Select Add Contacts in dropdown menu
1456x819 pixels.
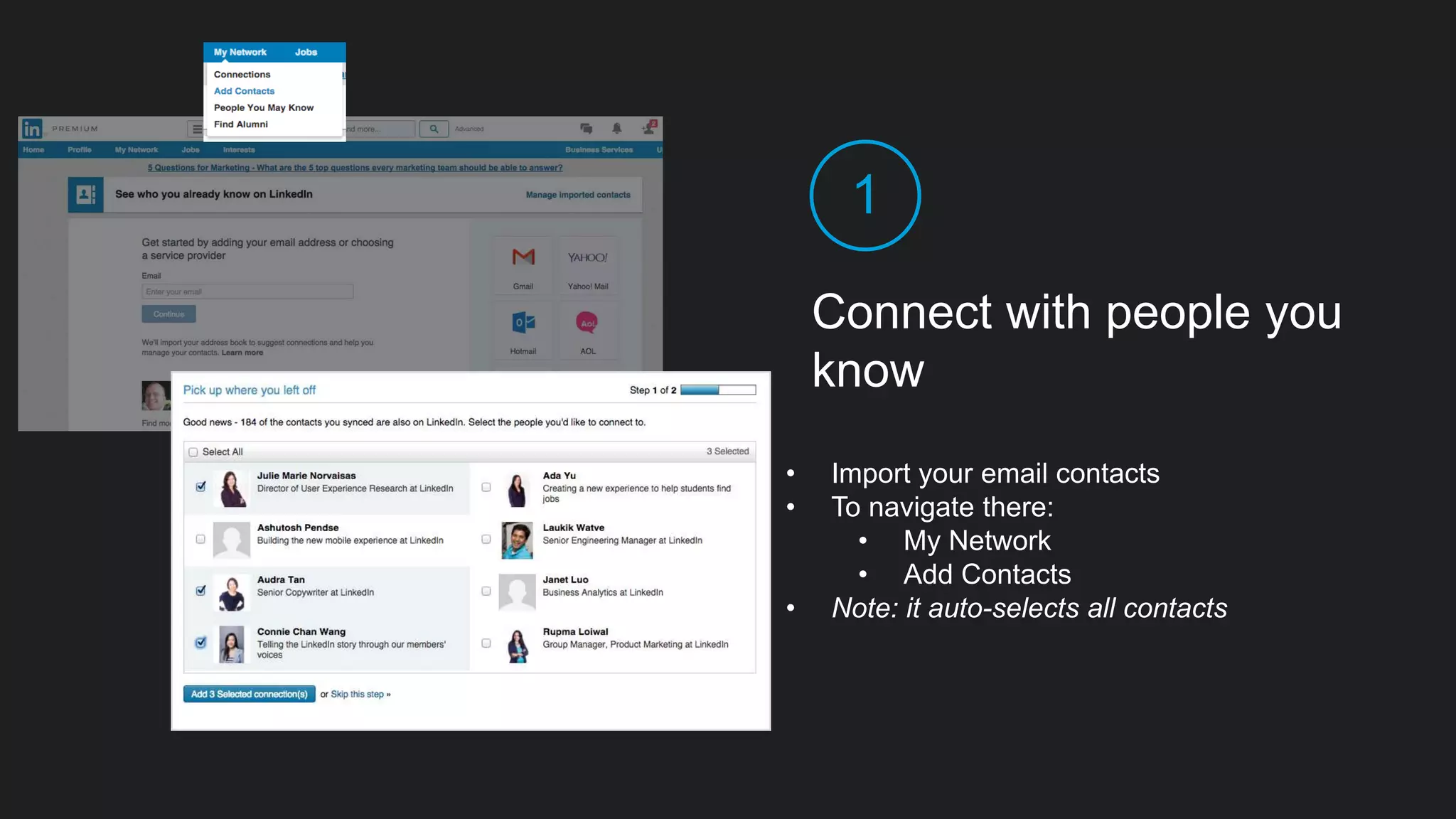coord(244,91)
